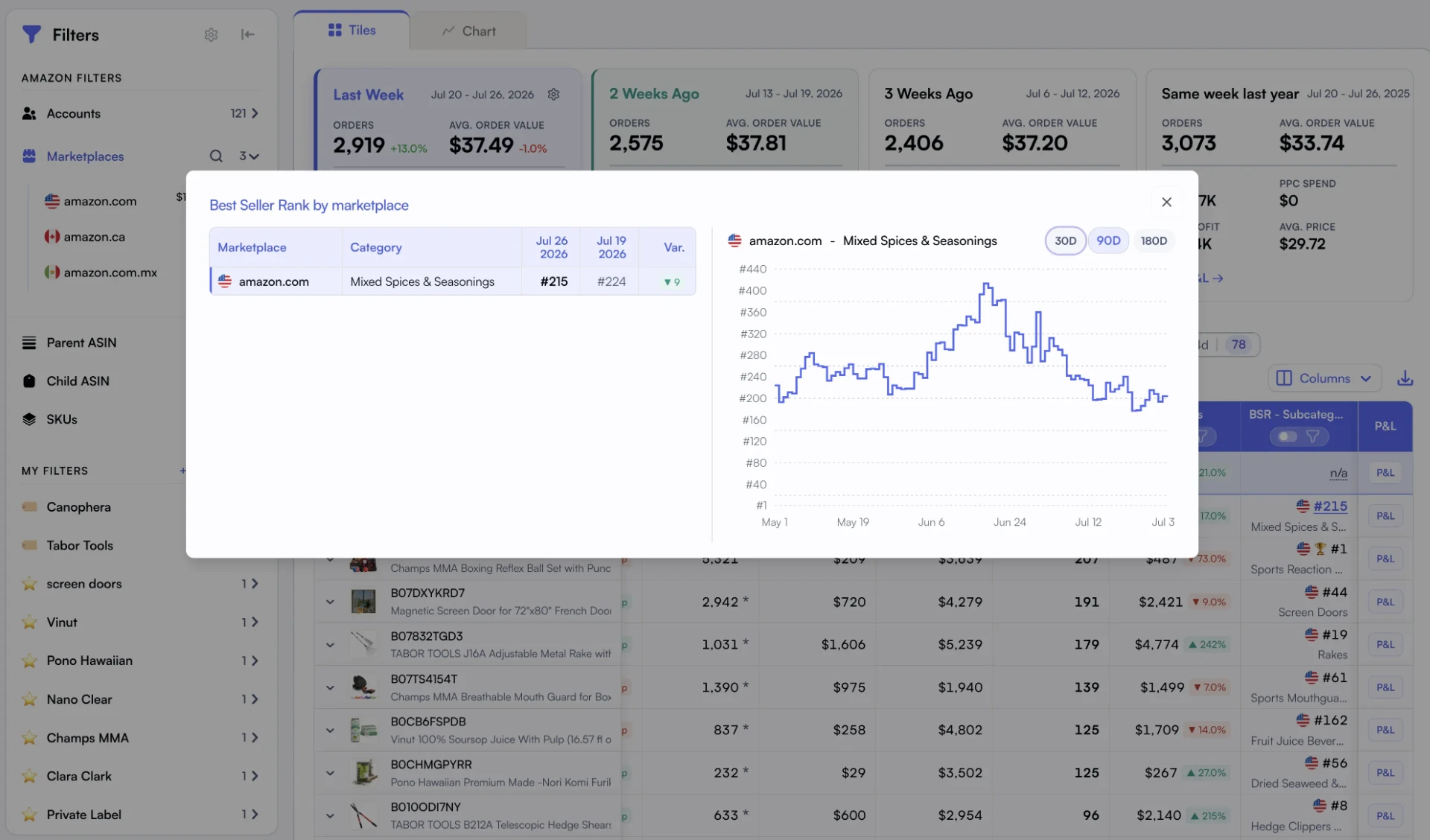
Task: Click the 78 count badge
Action: coord(1239,344)
